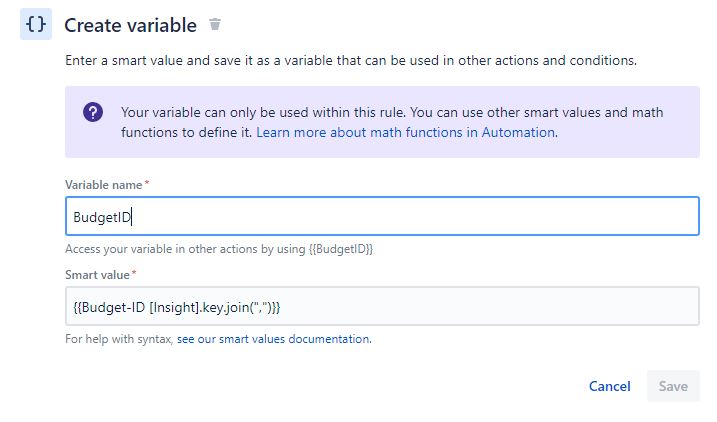The height and width of the screenshot is (422, 717).
Task: Click the 'Enter a smart value' description text
Action: (351, 60)
